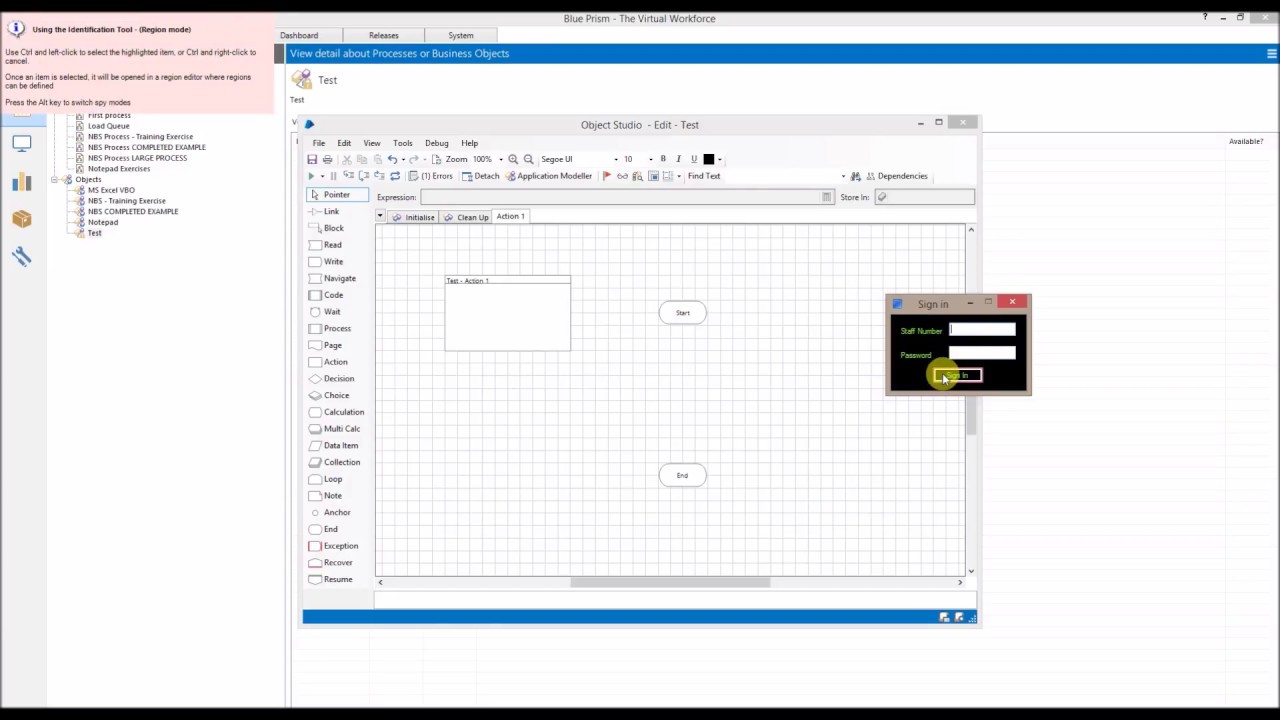
Task: Click the Undo arrow icon
Action: point(392,159)
